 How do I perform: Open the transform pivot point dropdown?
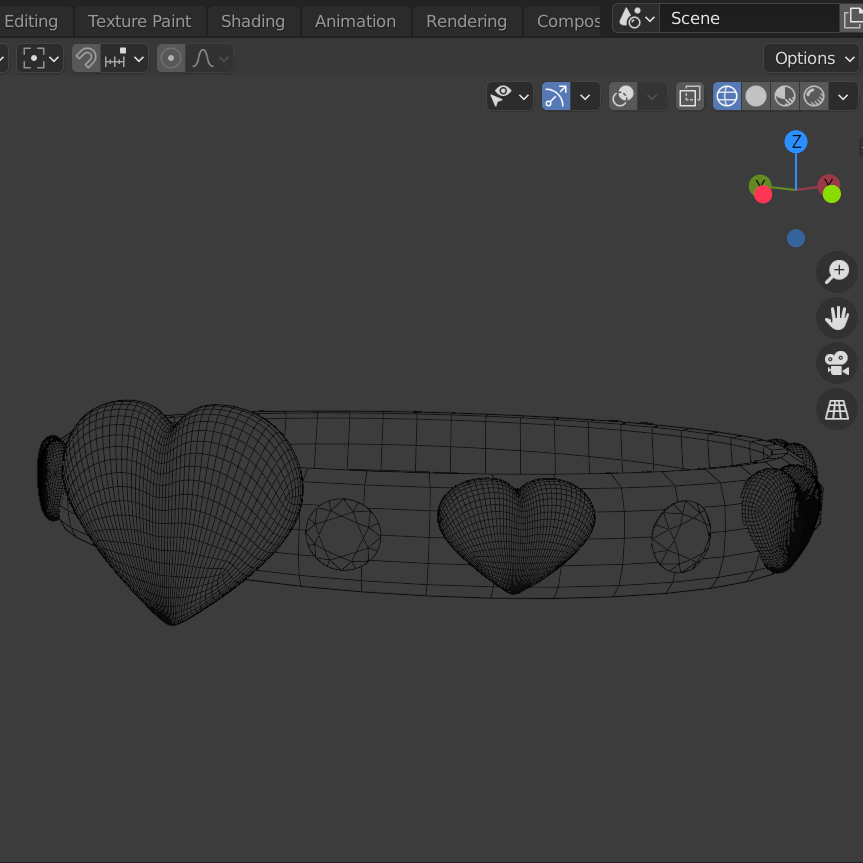click(x=40, y=58)
